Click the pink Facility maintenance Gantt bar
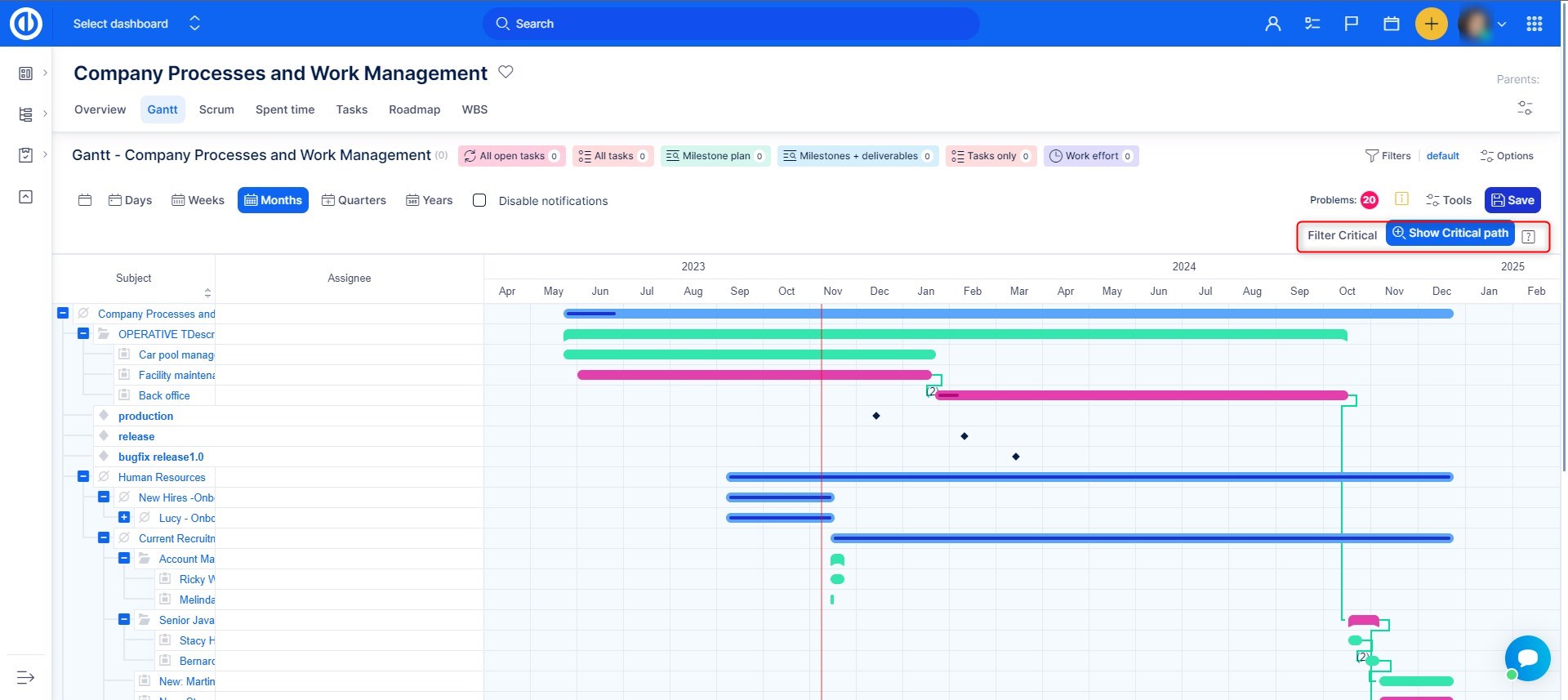This screenshot has width=1568, height=700. 753,375
